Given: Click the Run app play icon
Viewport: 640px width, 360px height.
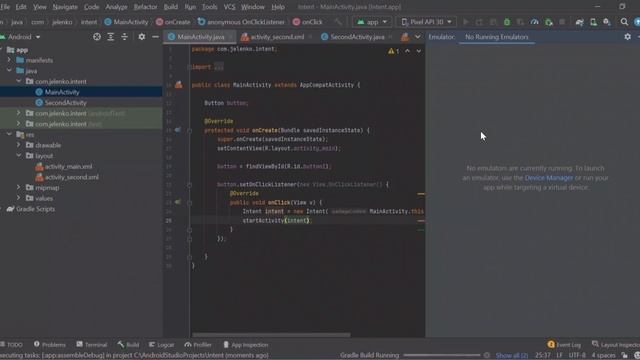Looking at the screenshot, I should point(466,22).
